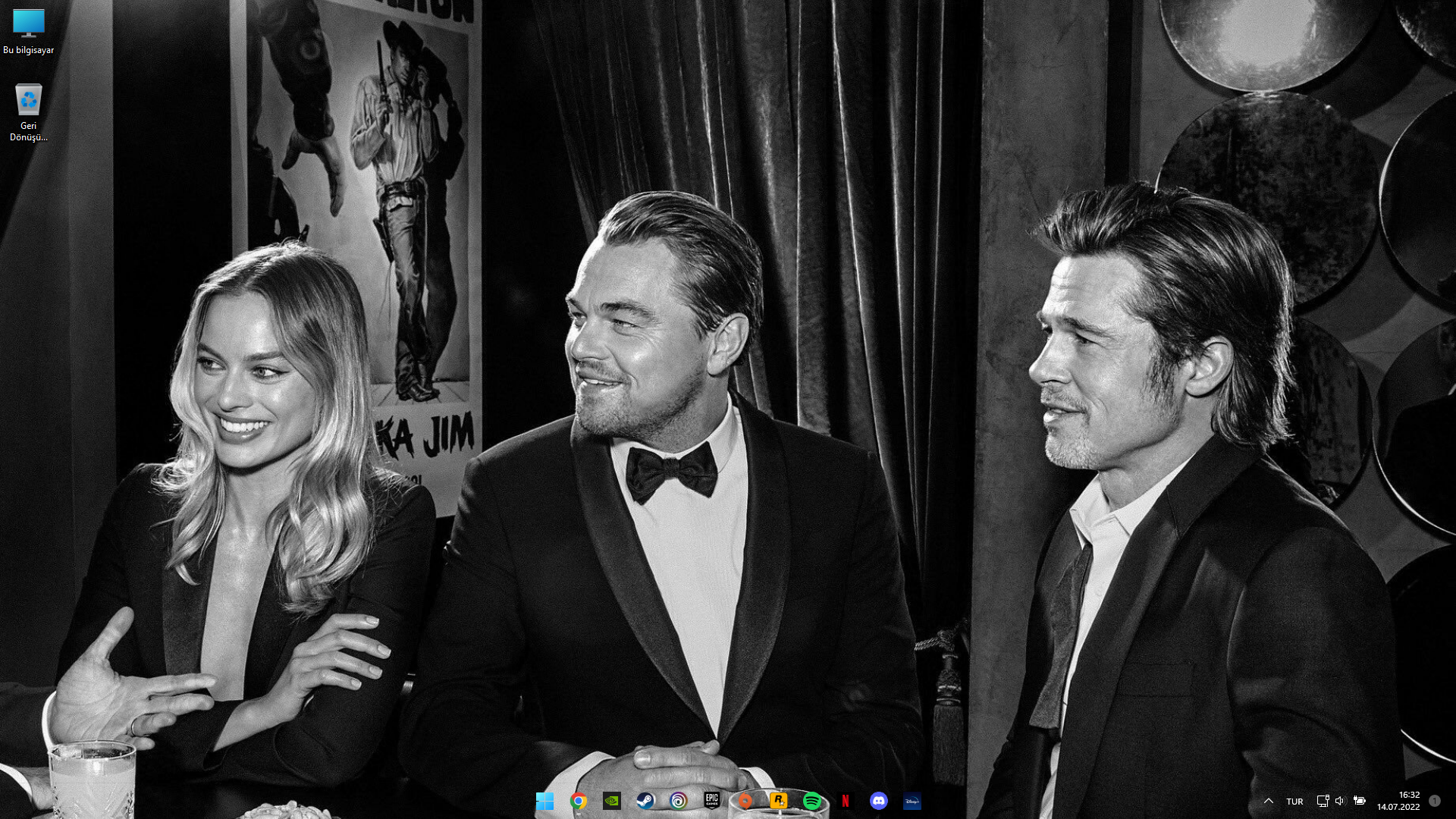
Task: Open the TUR input language switcher
Action: pos(1294,802)
